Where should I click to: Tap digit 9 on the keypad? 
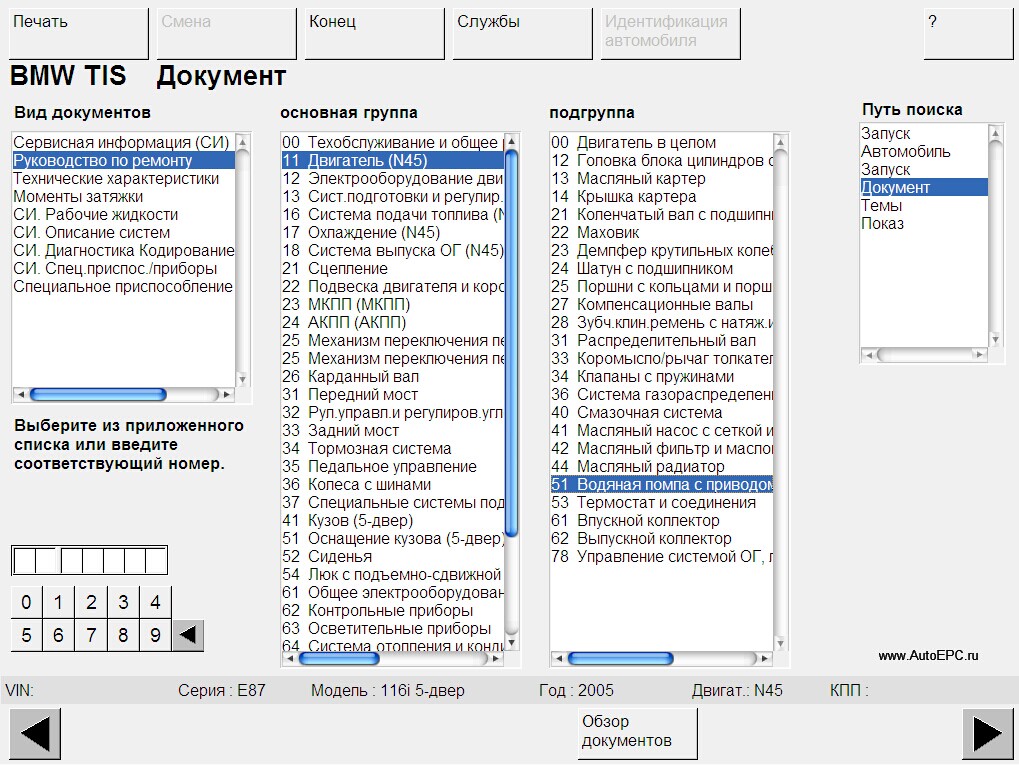click(x=155, y=635)
